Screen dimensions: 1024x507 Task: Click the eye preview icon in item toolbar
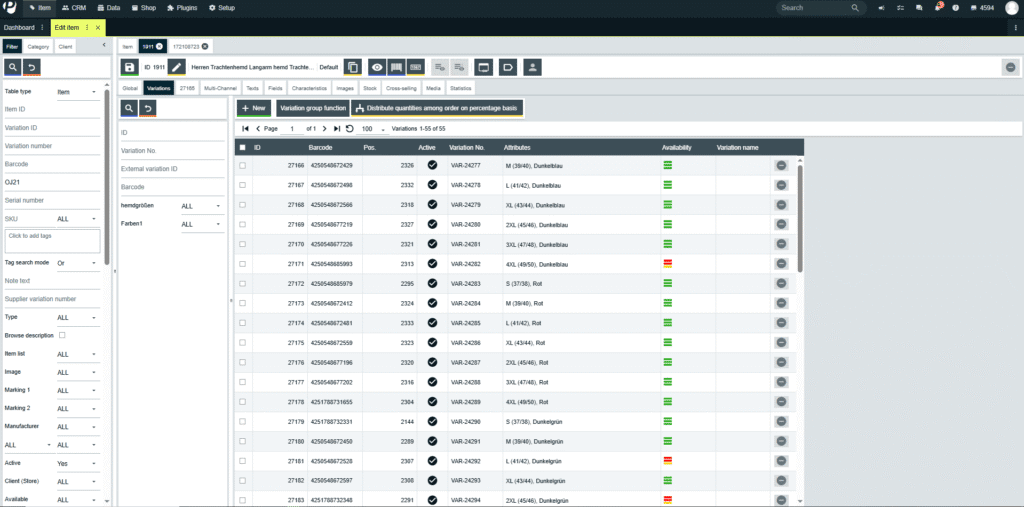(377, 67)
